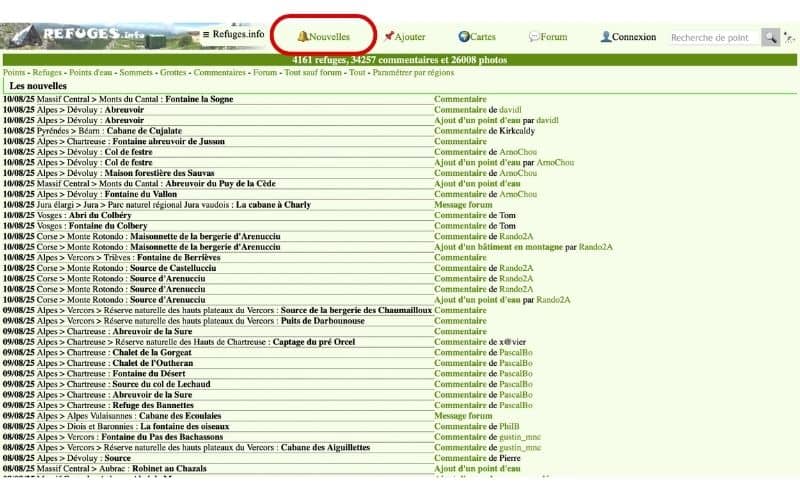Go to the Forum speech bubble item

548,37
